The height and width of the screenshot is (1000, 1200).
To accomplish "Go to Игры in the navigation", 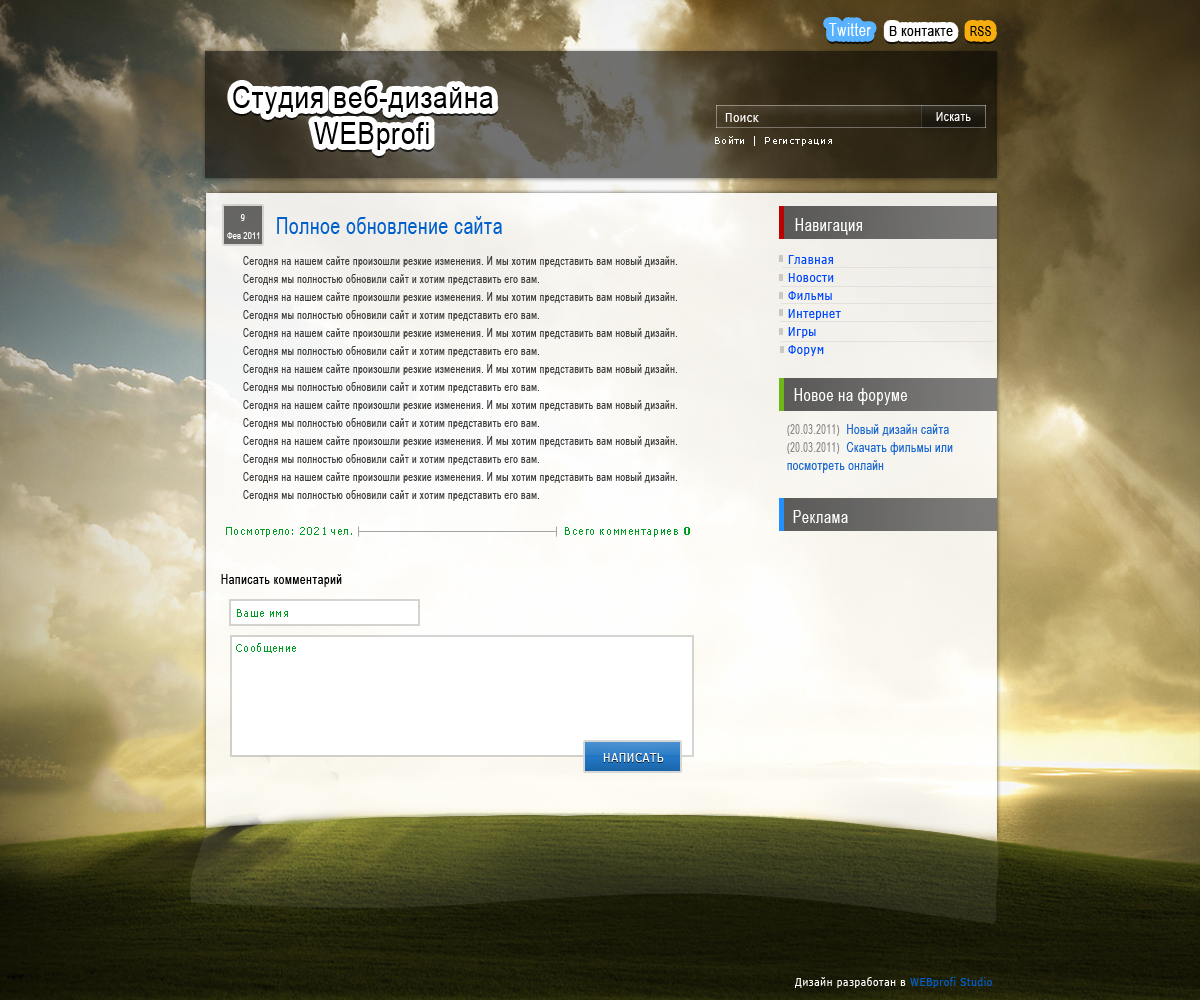I will click(802, 332).
